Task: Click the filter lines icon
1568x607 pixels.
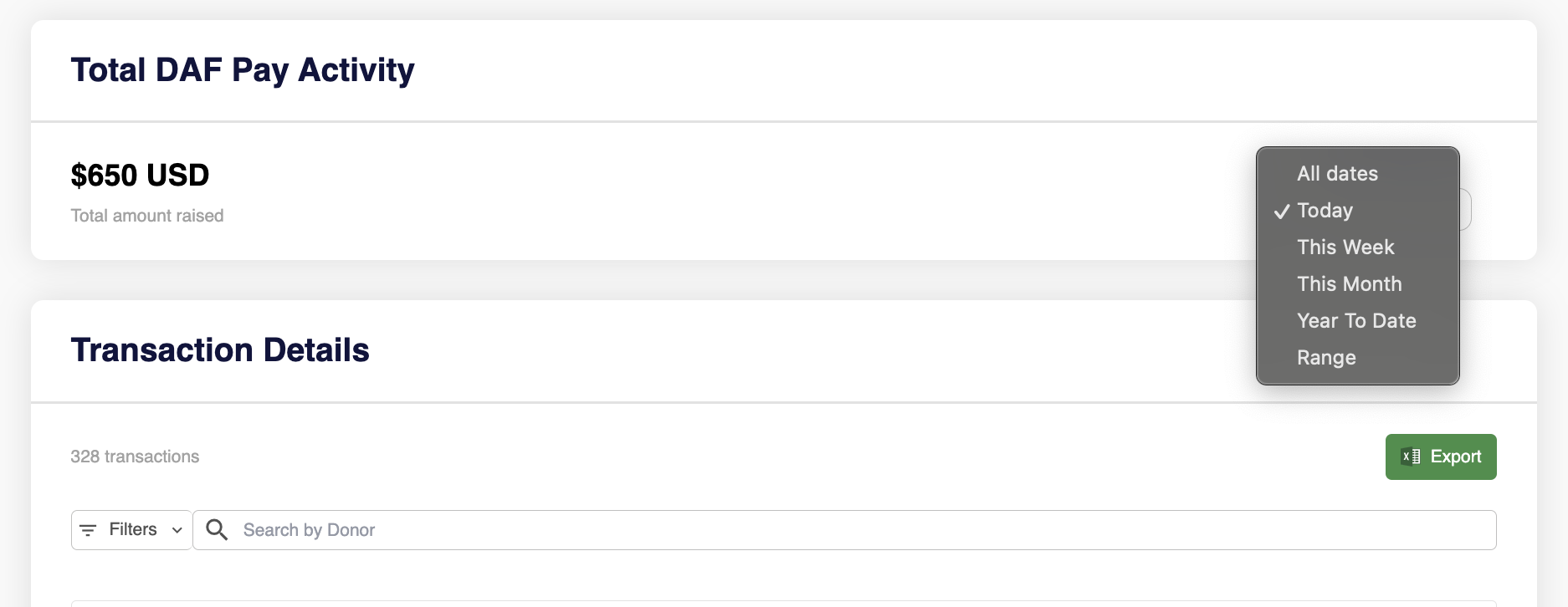Action: tap(88, 530)
